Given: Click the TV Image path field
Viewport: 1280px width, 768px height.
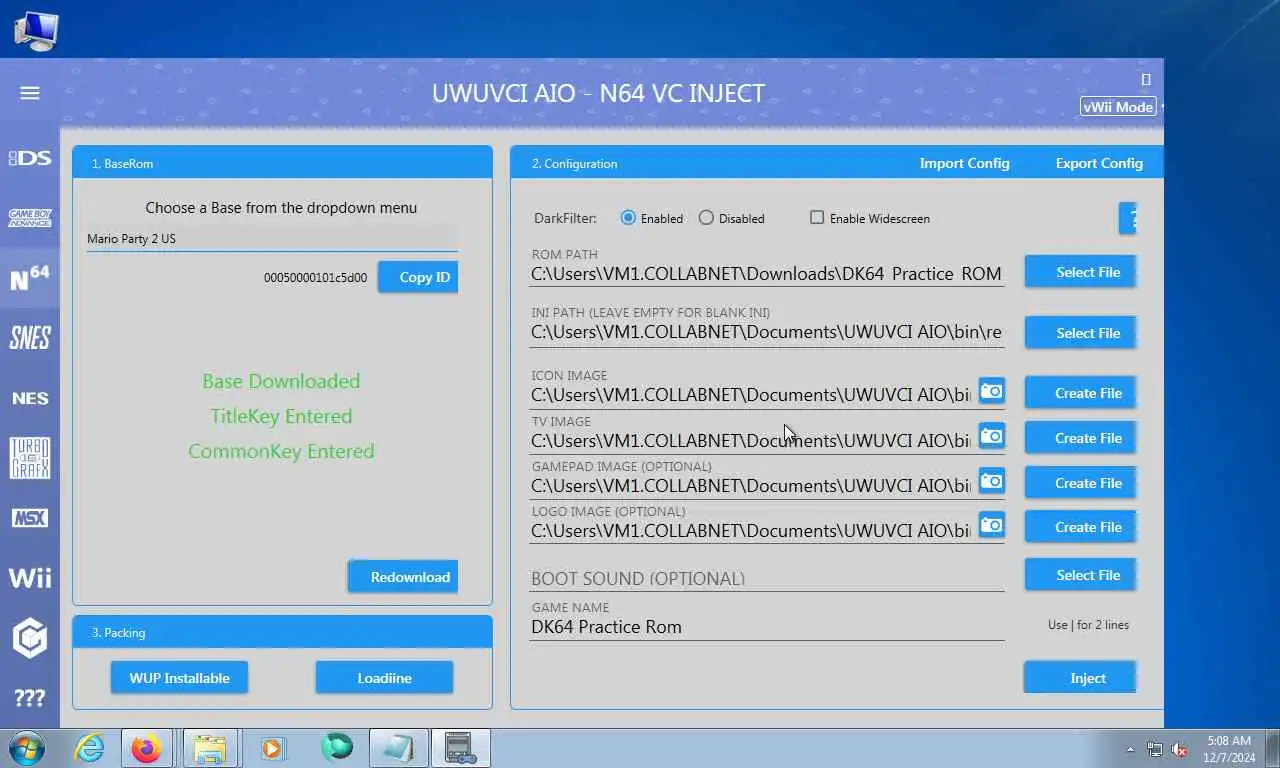Looking at the screenshot, I should pos(751,440).
